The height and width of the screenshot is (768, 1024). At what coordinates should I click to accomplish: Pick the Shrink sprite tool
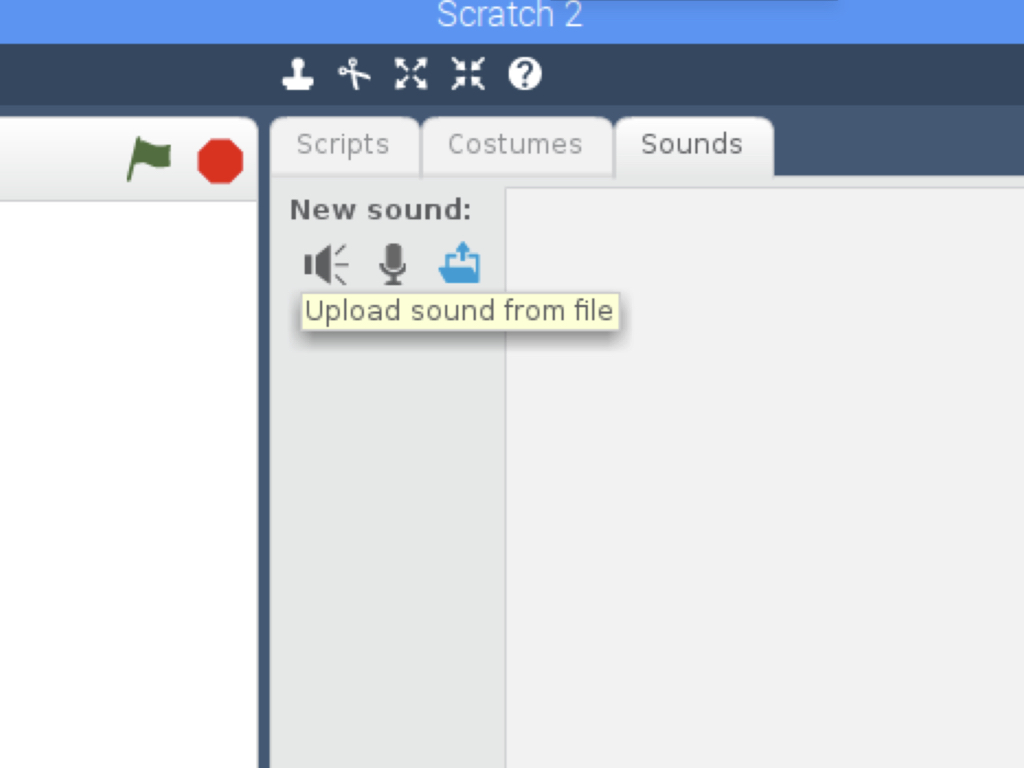[468, 74]
